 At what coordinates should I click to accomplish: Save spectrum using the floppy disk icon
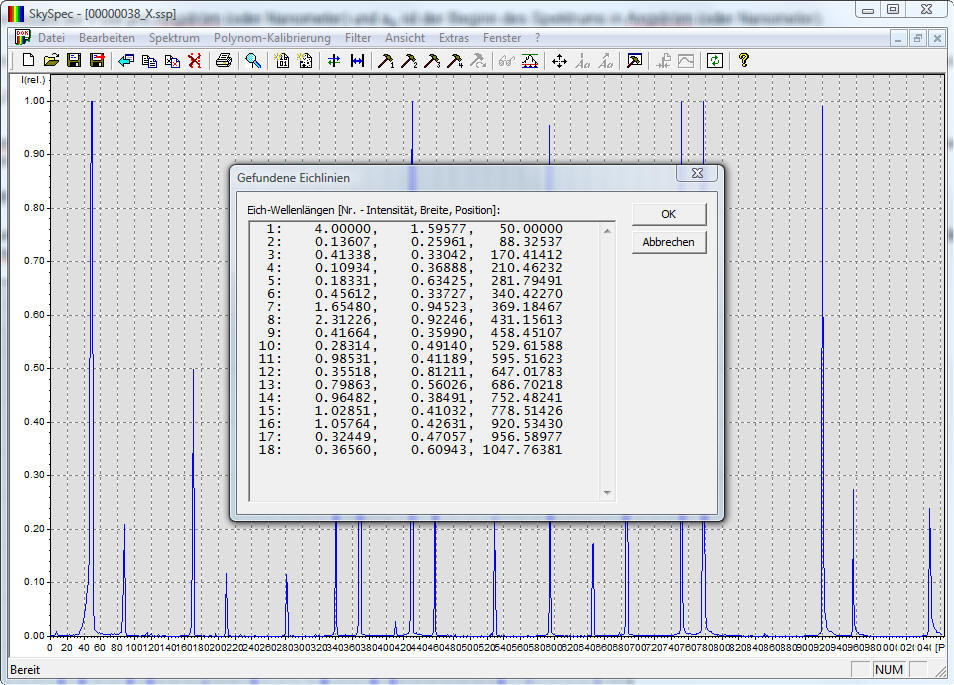[x=74, y=61]
